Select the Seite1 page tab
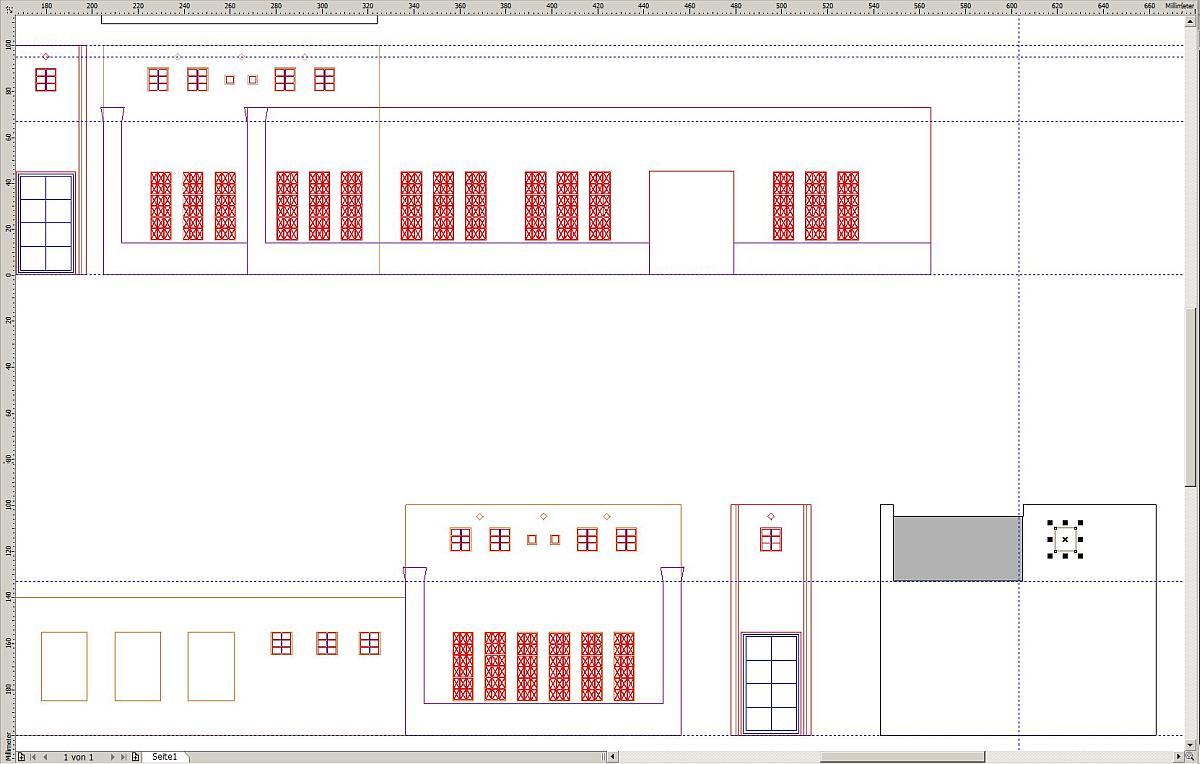 [164, 757]
